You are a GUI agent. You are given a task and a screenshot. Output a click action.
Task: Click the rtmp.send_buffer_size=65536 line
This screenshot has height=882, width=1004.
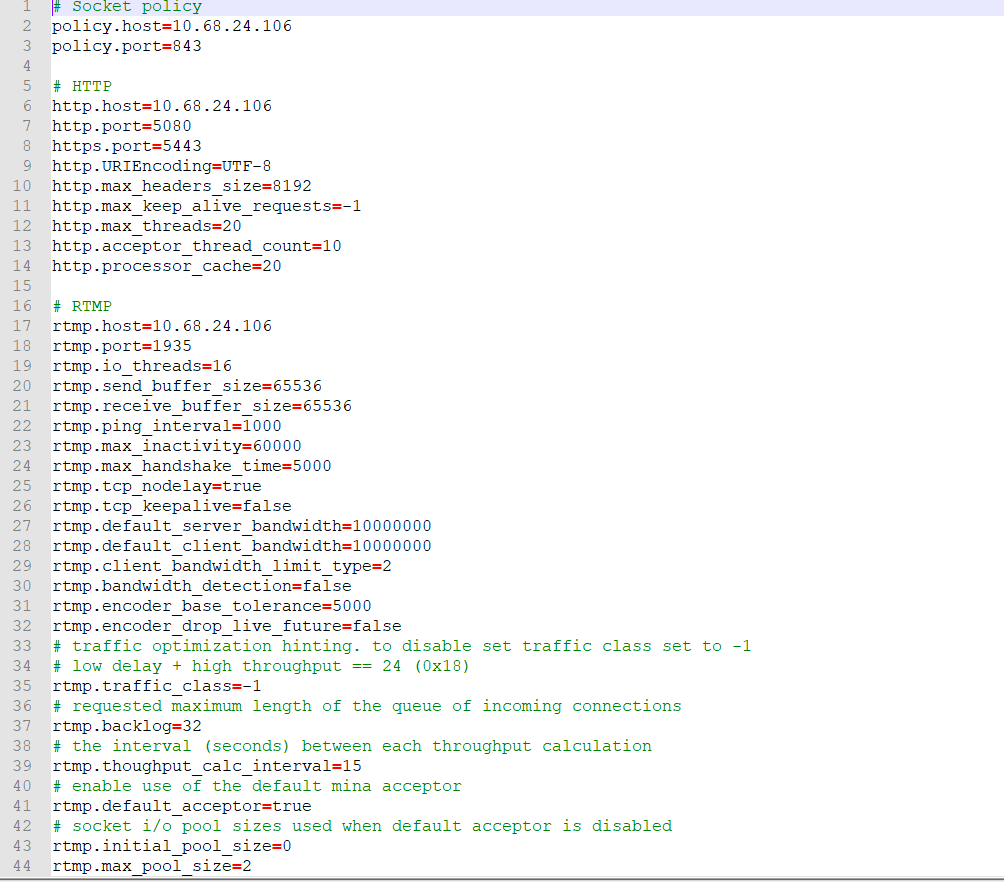pyautogui.click(x=187, y=386)
